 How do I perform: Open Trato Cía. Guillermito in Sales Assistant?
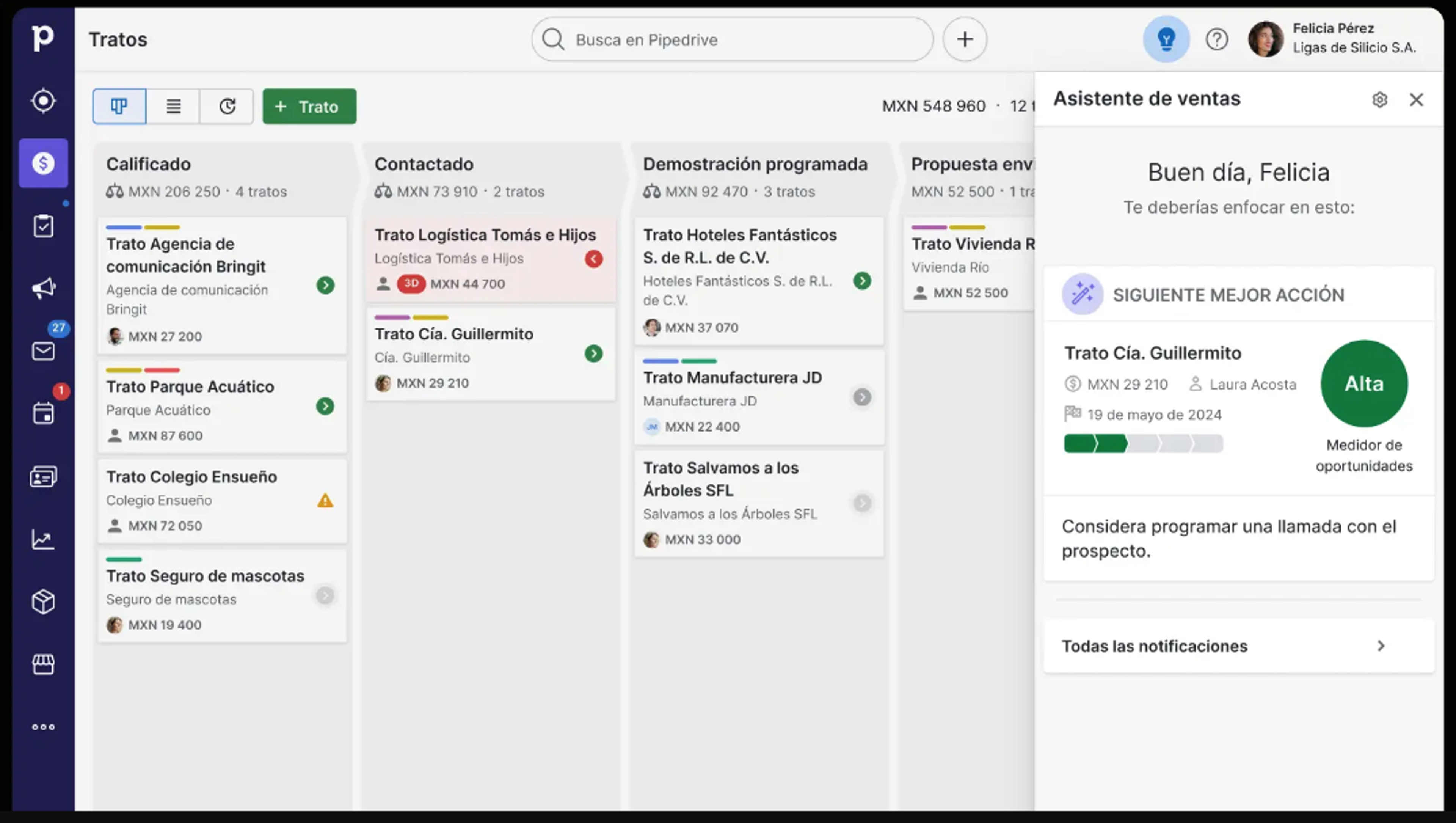[1153, 353]
